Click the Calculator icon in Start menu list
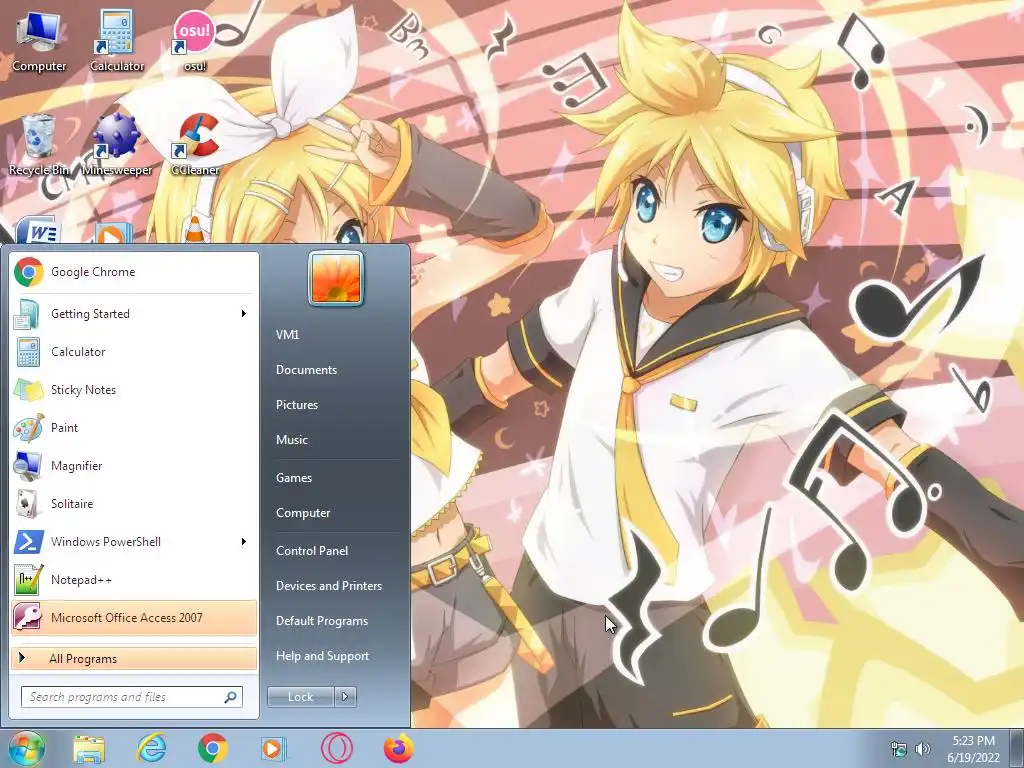 coord(28,351)
